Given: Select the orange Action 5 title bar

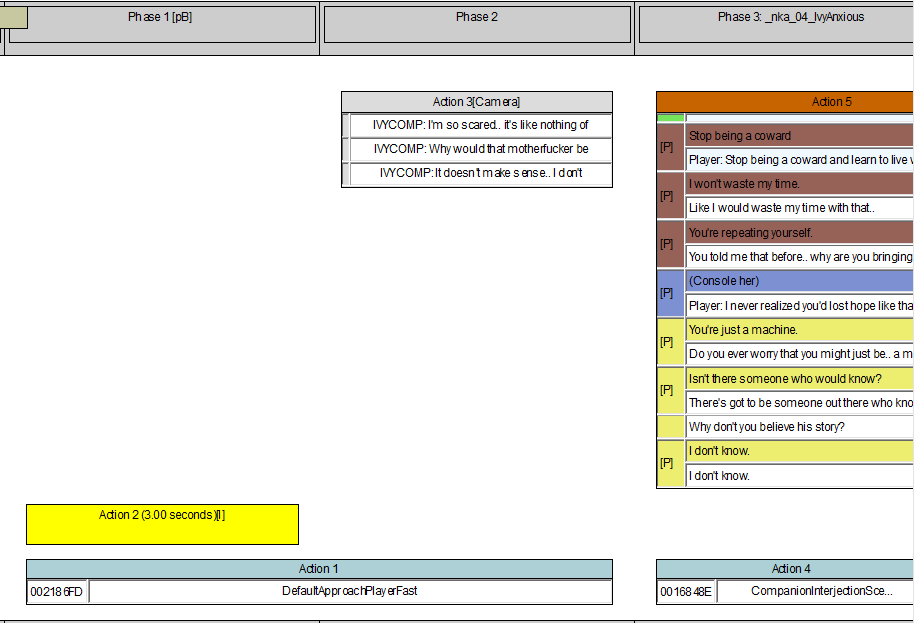Looking at the screenshot, I should coord(785,102).
